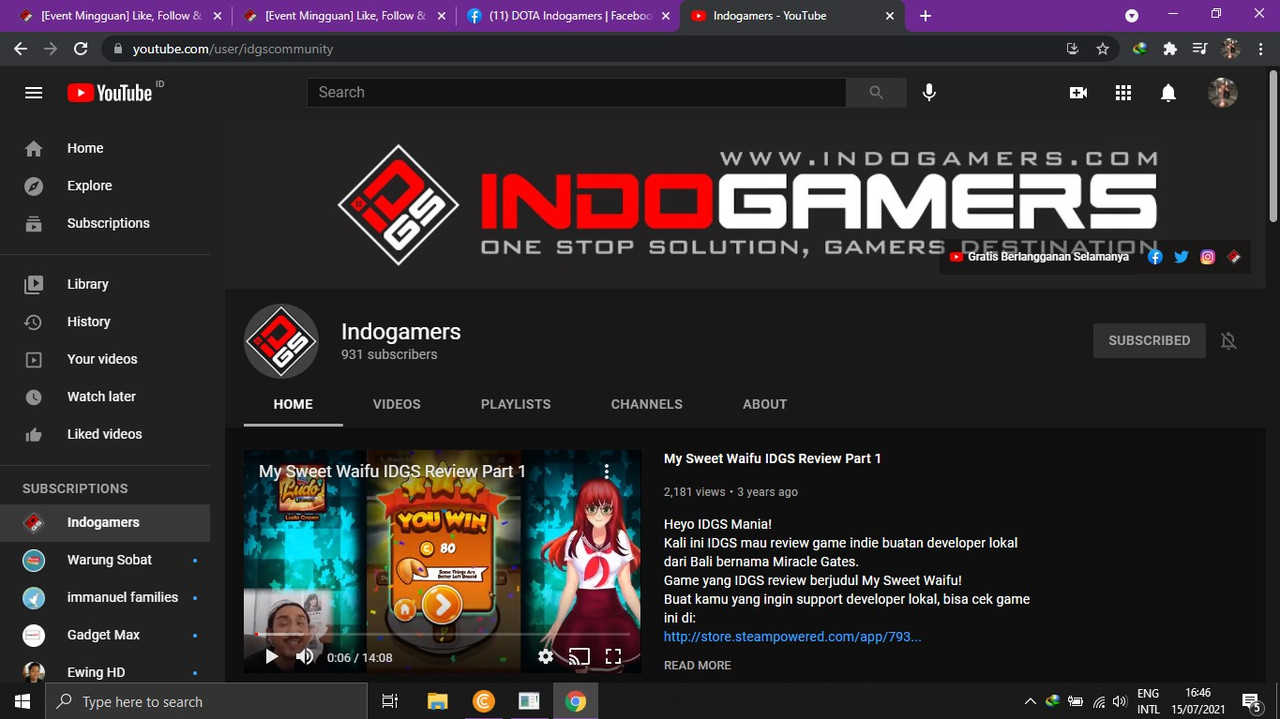Click the SUBSCRIBED button
Viewport: 1280px width, 719px height.
1149,340
